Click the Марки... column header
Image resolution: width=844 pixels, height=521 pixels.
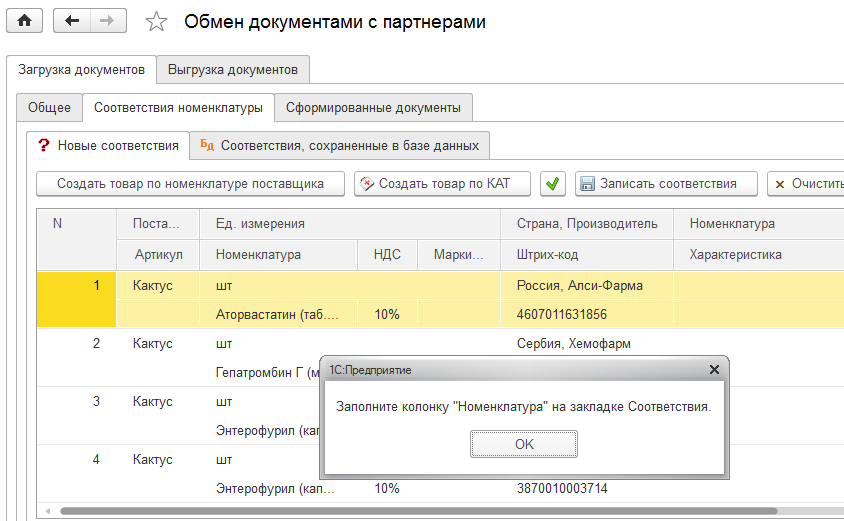pos(459,254)
